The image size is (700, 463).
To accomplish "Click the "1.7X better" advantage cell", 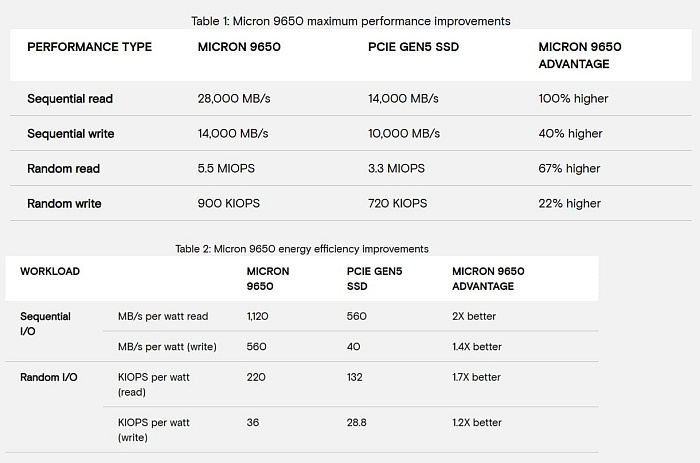I will (477, 377).
